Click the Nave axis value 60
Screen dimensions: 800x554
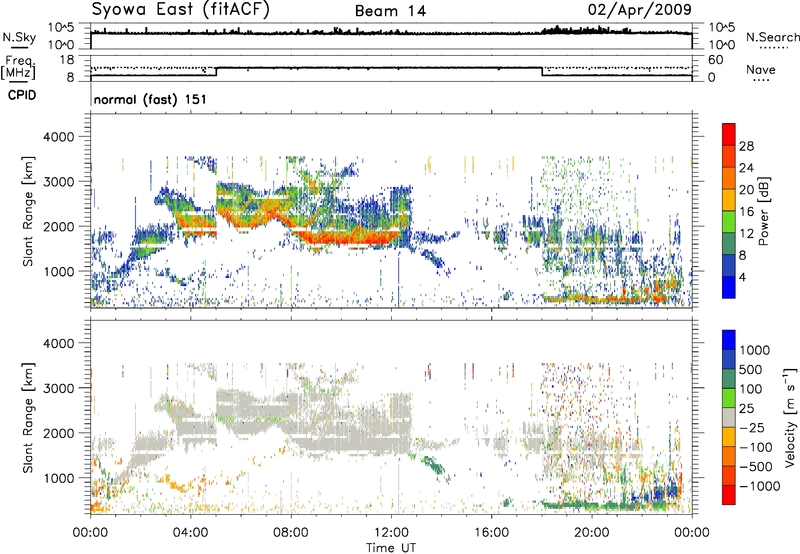click(x=715, y=60)
